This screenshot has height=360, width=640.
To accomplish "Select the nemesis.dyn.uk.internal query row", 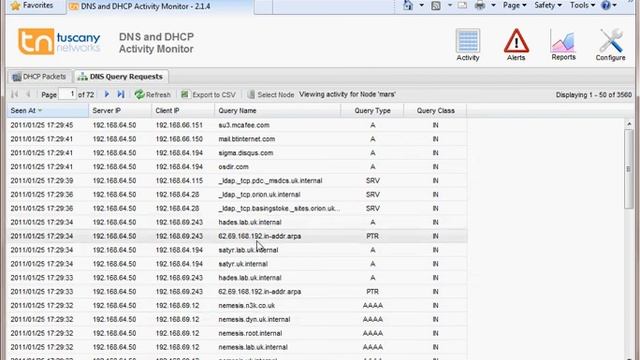I will pyautogui.click(x=237, y=320).
